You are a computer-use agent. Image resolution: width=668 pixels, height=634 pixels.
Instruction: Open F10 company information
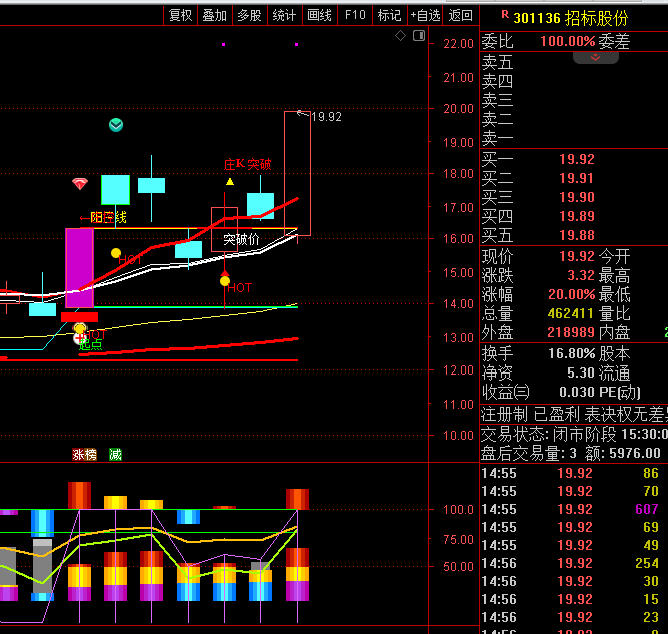click(x=354, y=15)
